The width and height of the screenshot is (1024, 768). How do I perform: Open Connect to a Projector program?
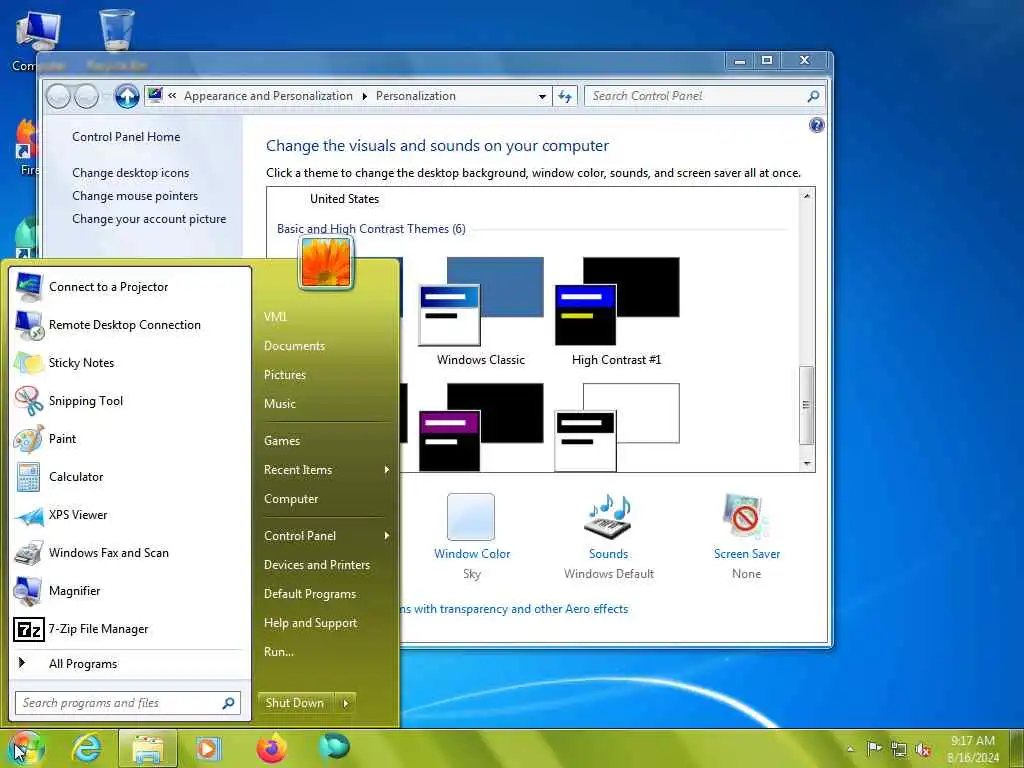coord(129,287)
